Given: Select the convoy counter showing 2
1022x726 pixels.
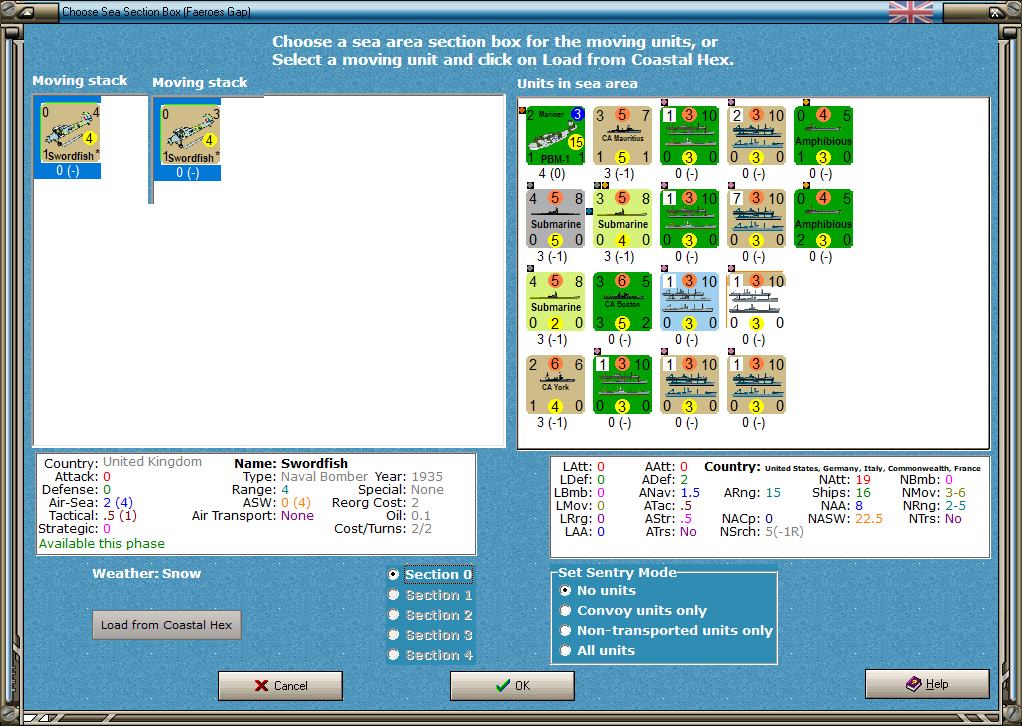Looking at the screenshot, I should click(756, 136).
